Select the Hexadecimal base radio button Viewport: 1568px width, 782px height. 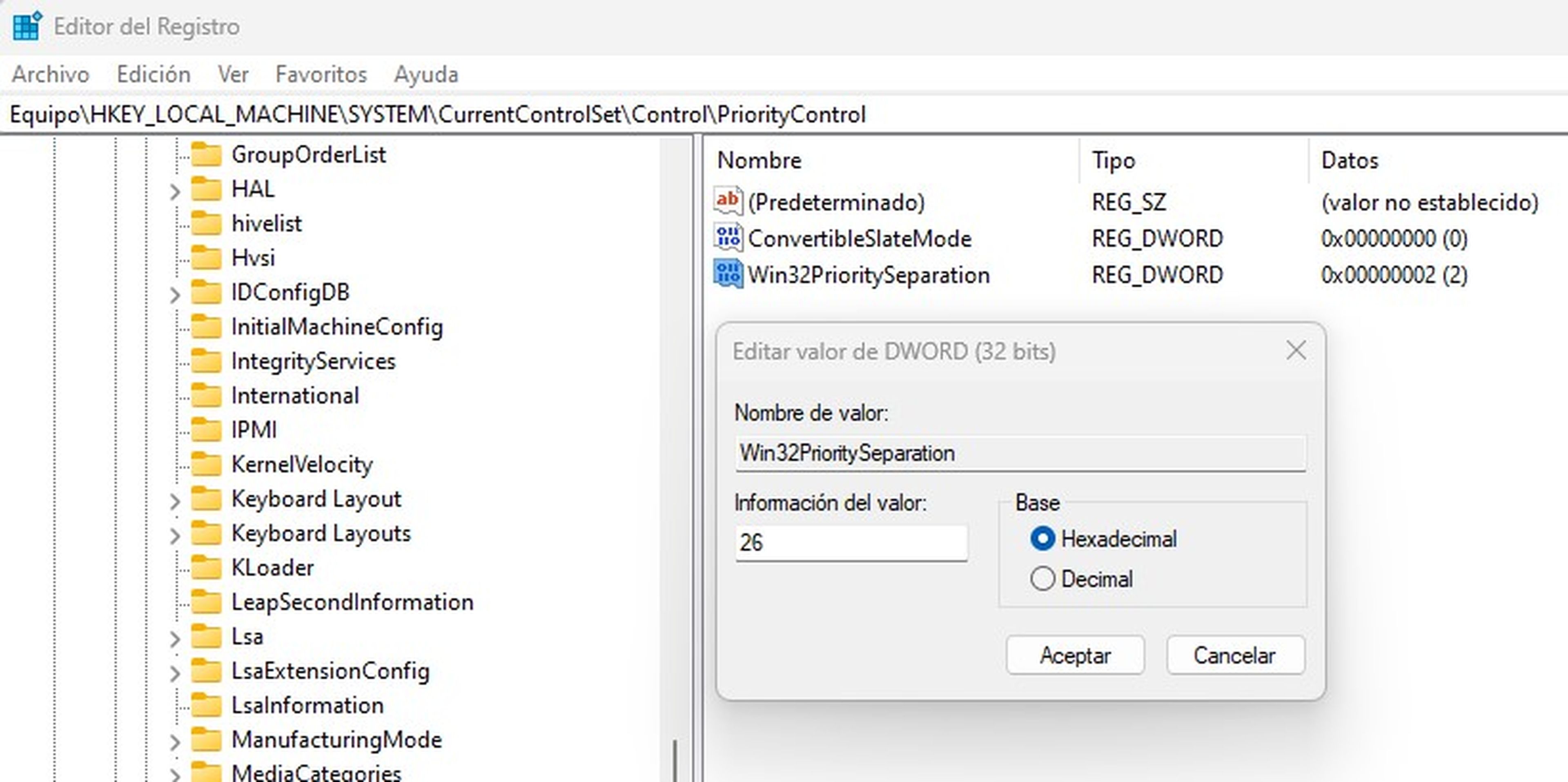[1042, 539]
